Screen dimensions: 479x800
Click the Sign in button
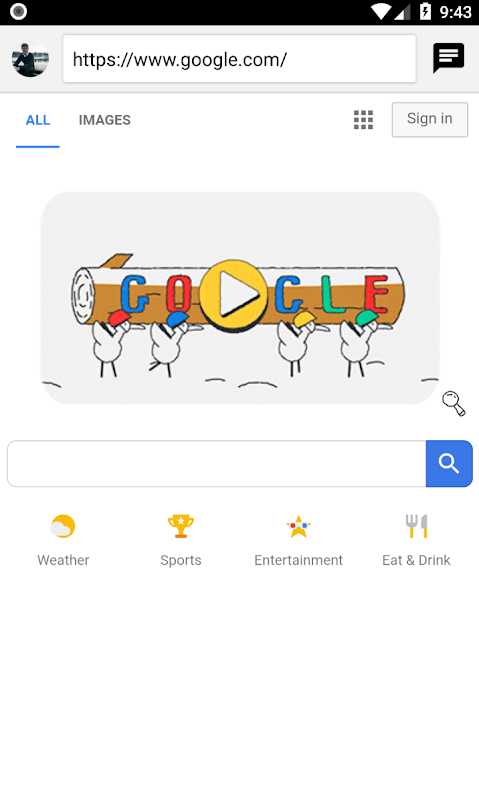pyautogui.click(x=430, y=119)
